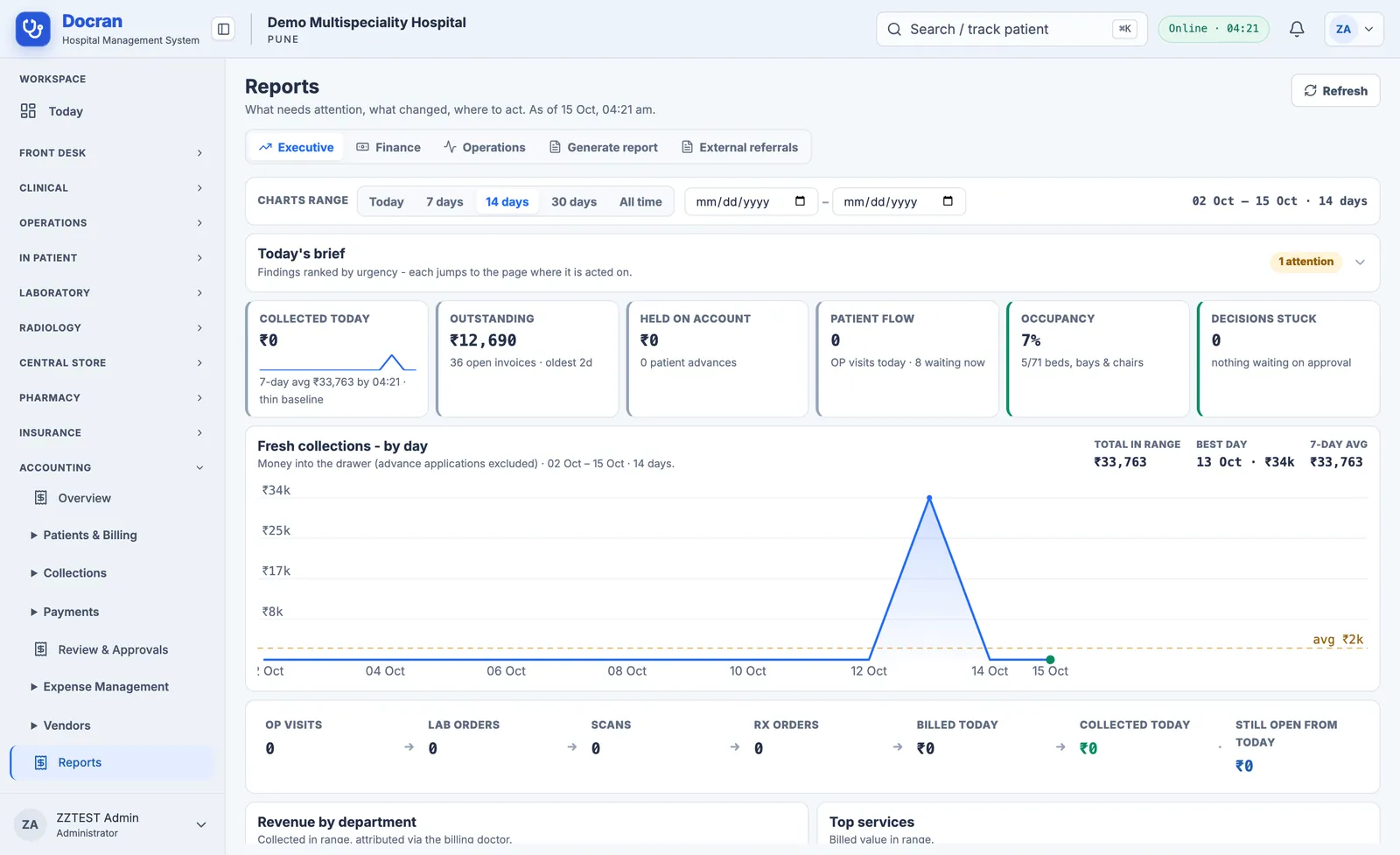Click the 1 attention badge
This screenshot has height=855, width=1400.
pos(1305,262)
